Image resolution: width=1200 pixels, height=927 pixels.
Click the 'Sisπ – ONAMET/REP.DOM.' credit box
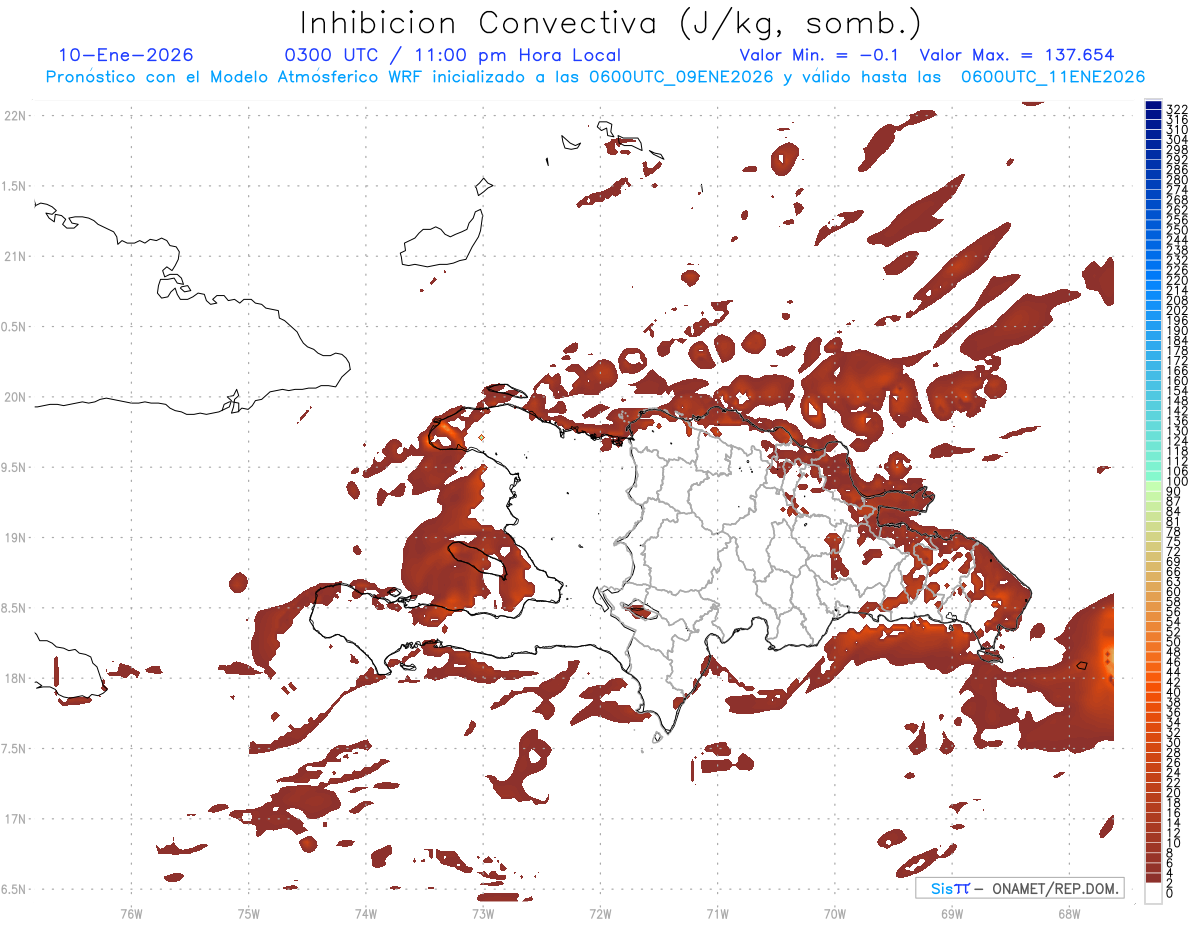pos(1020,888)
